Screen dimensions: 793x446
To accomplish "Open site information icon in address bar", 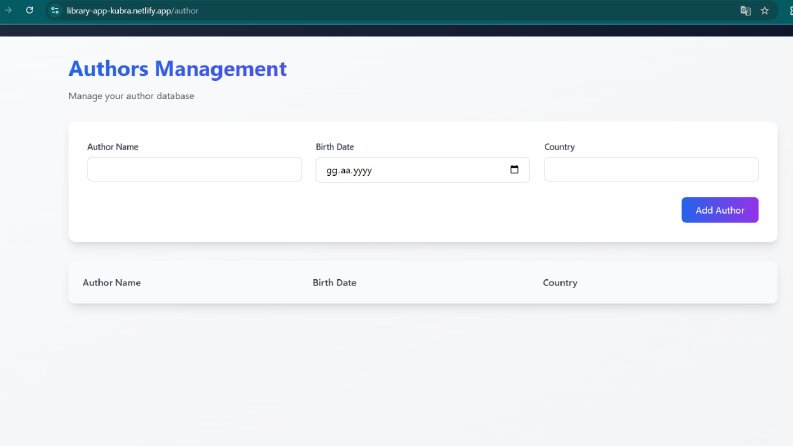I will tap(55, 11).
